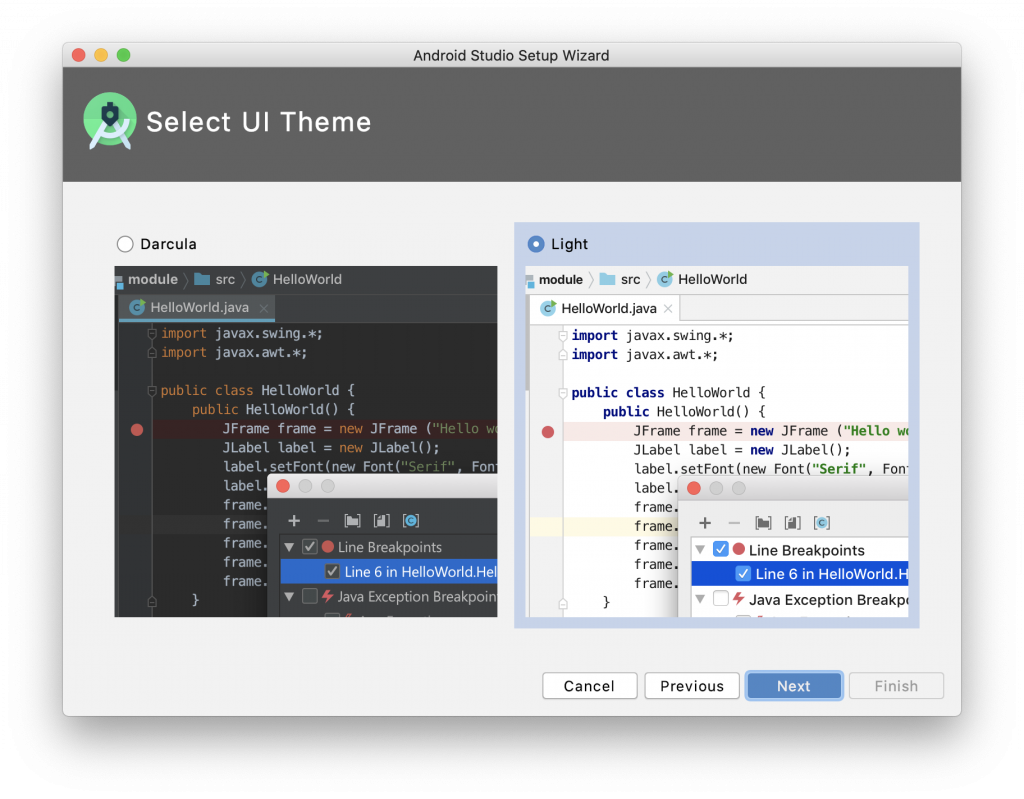Close HelloWorld.java tab in Darcula preview

pyautogui.click(x=263, y=308)
